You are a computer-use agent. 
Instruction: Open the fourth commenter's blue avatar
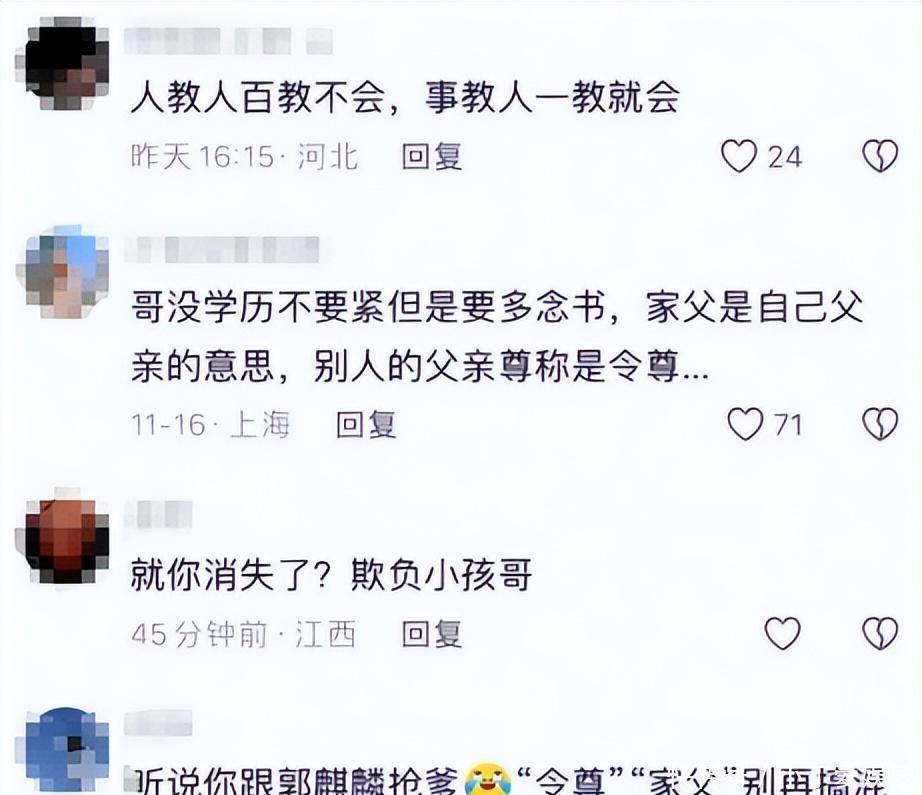(62, 750)
